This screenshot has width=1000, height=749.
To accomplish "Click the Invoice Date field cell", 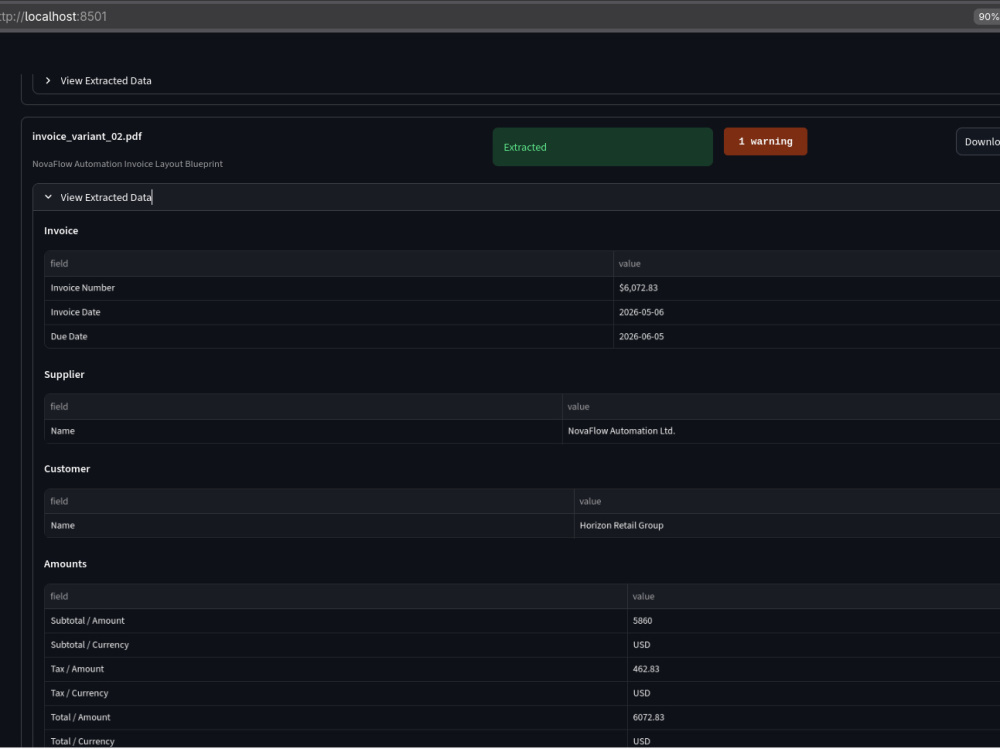I will (328, 312).
